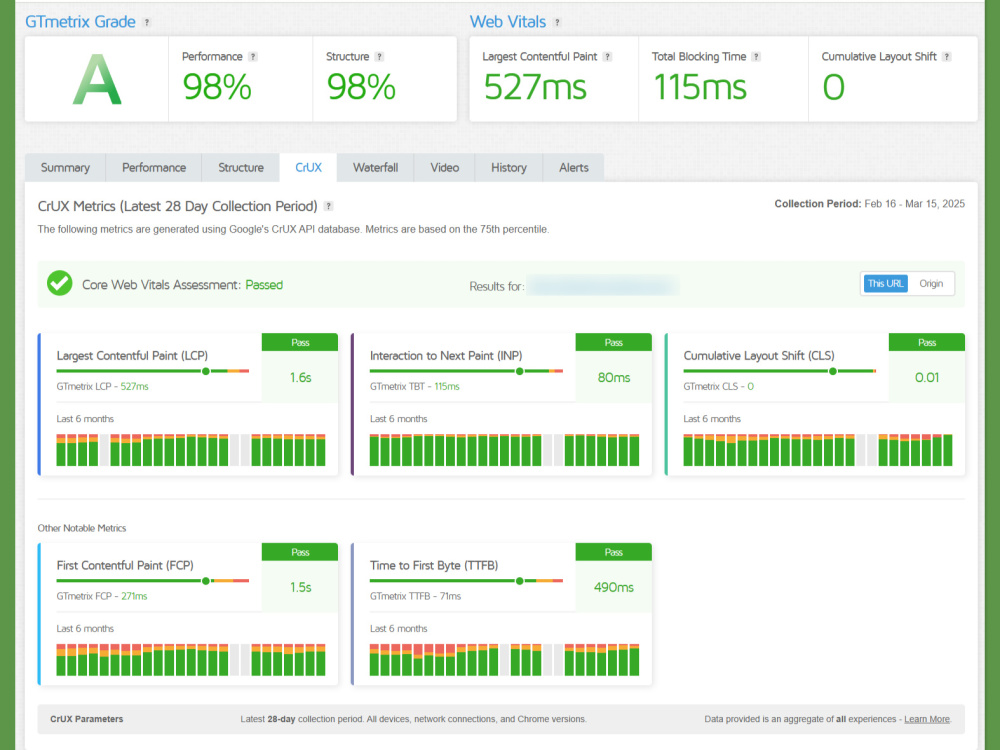1000x750 pixels.
Task: Click the help icon beside GTmetrix Grade
Action: 147,22
